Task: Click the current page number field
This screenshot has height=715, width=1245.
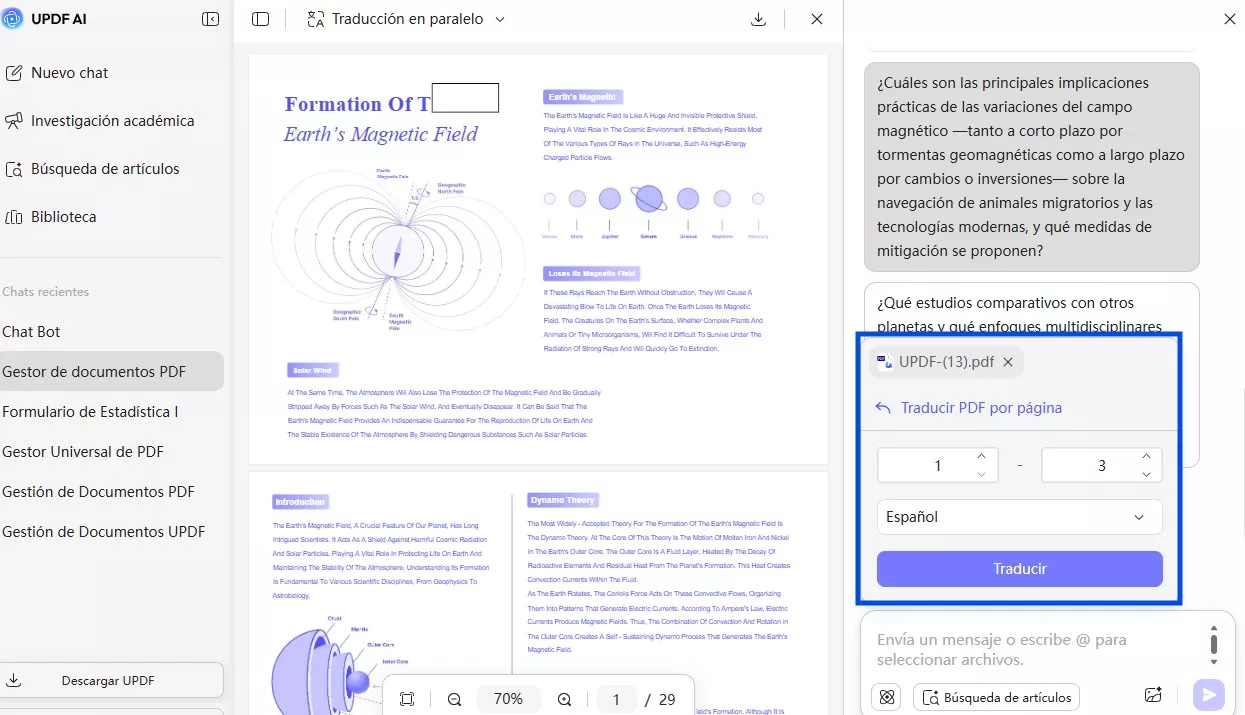Action: (616, 699)
